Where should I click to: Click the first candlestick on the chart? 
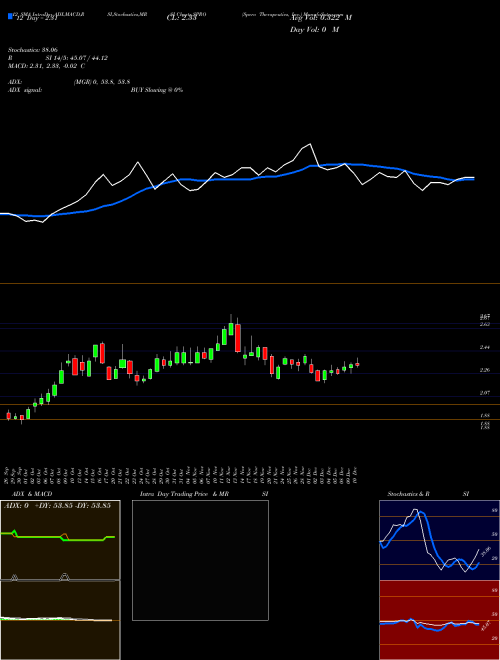click(x=8, y=415)
